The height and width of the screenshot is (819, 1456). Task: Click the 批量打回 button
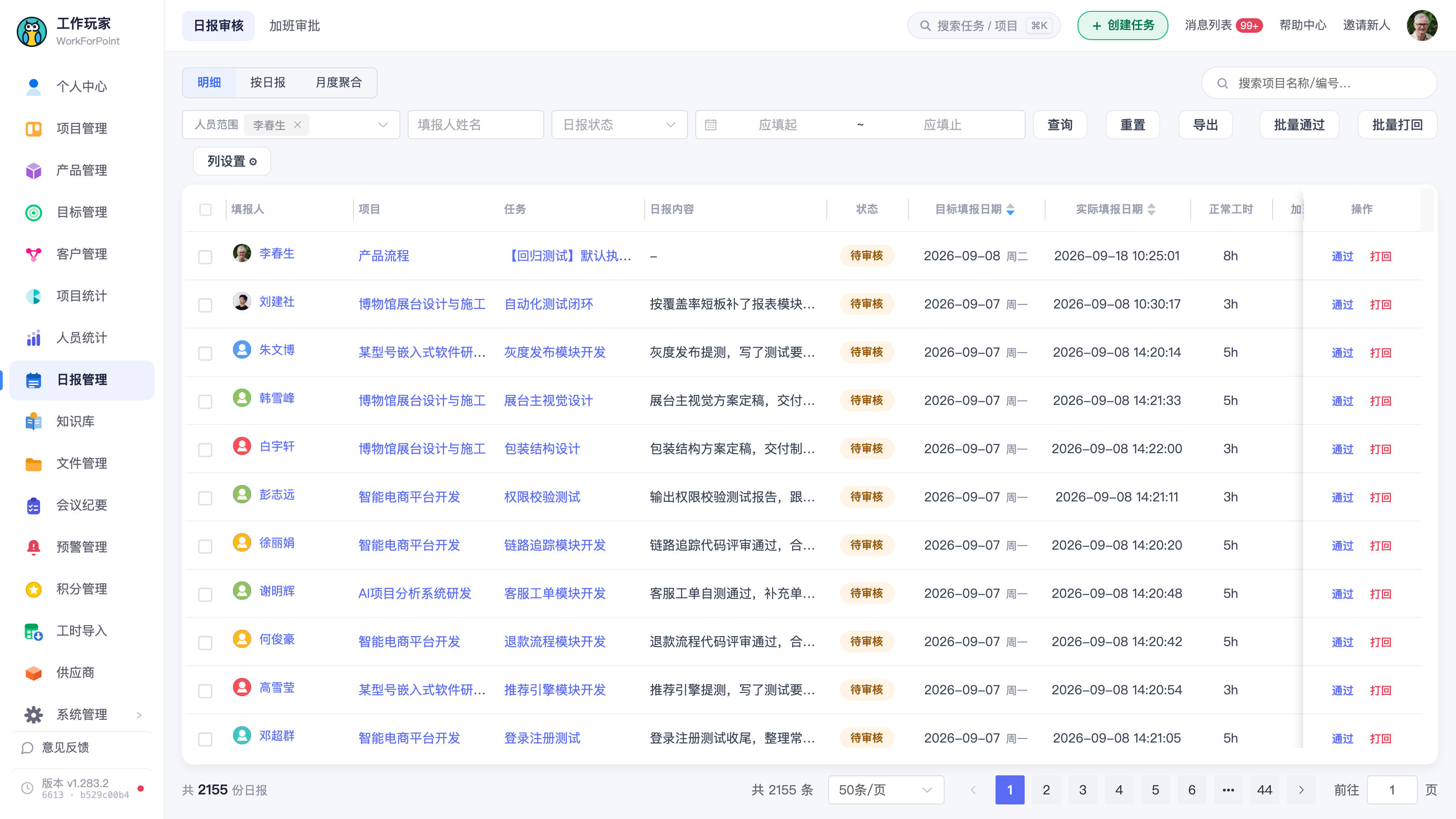[x=1398, y=125]
